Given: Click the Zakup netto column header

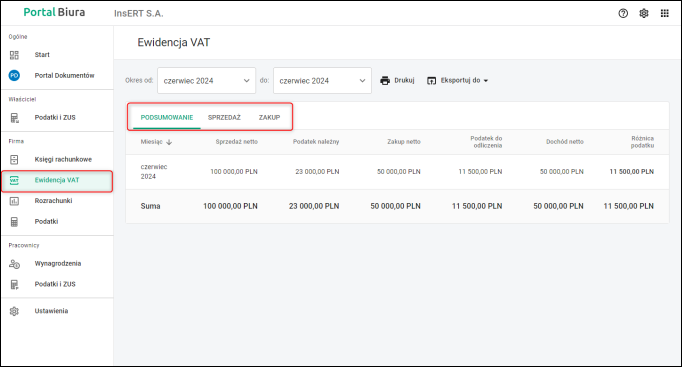Looking at the screenshot, I should click(404, 142).
